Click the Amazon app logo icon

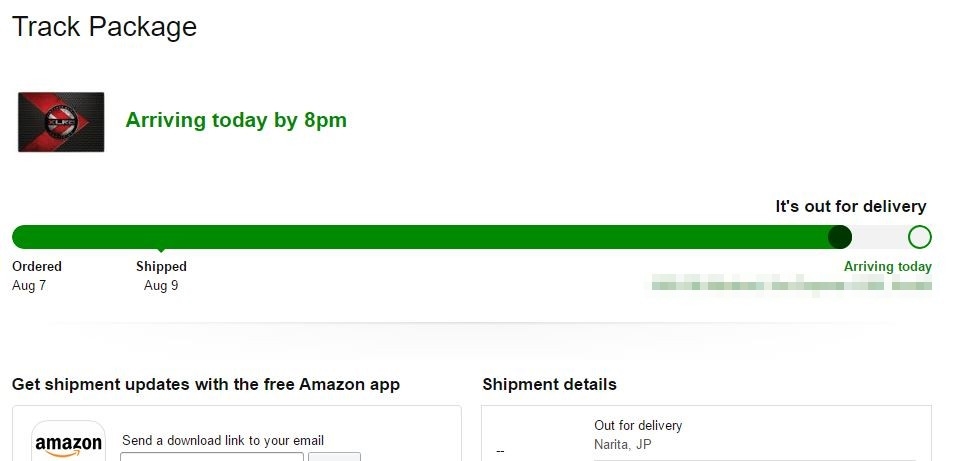pos(68,444)
